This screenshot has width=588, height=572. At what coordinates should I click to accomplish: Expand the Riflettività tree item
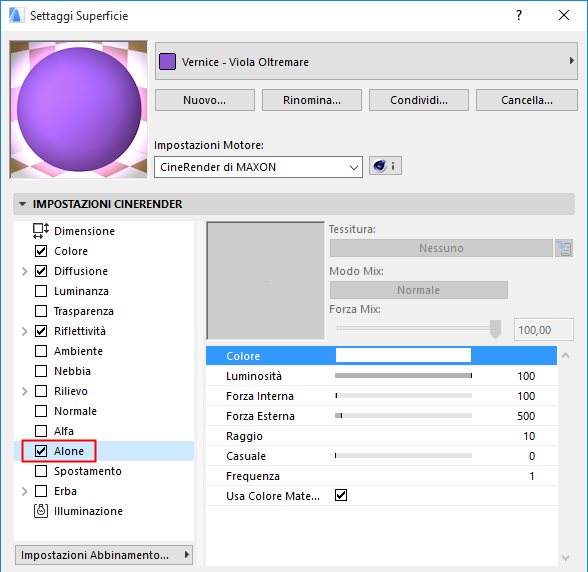tap(25, 331)
